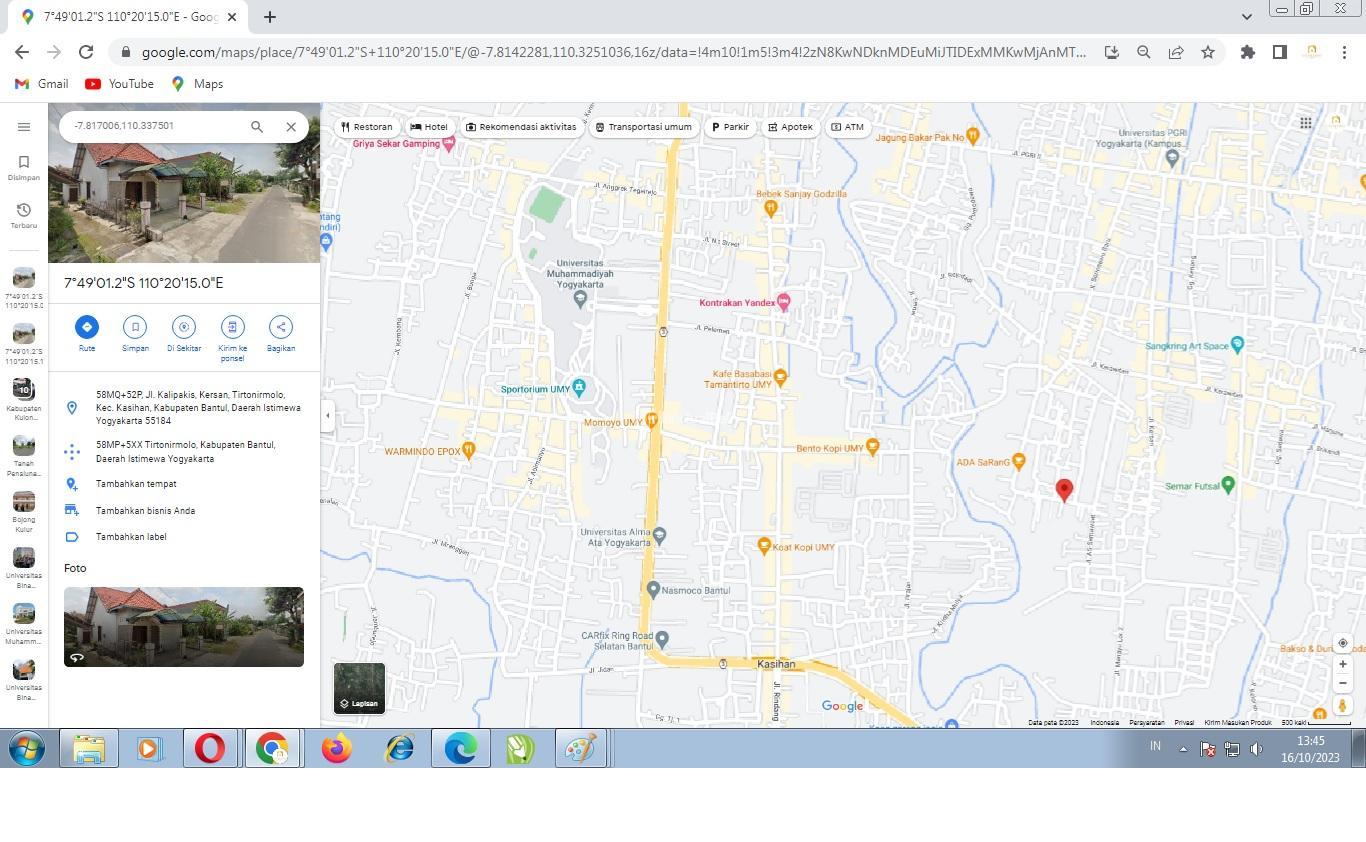Image resolution: width=1366 pixels, height=842 pixels.
Task: Open the Lapisan layers tile
Action: 359,688
